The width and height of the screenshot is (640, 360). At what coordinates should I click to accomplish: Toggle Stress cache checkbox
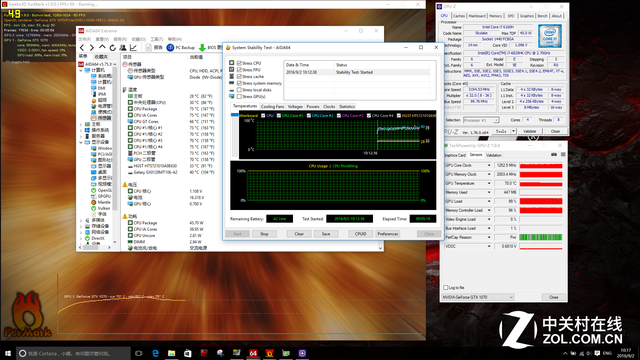click(240, 76)
